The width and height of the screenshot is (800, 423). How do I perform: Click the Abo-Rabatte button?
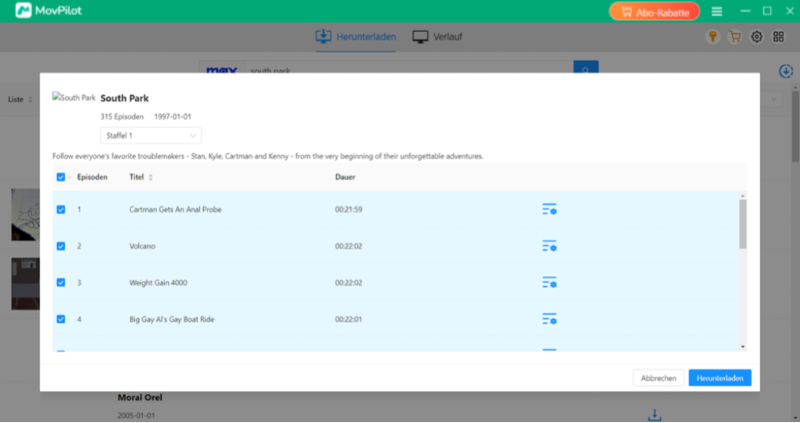[655, 12]
